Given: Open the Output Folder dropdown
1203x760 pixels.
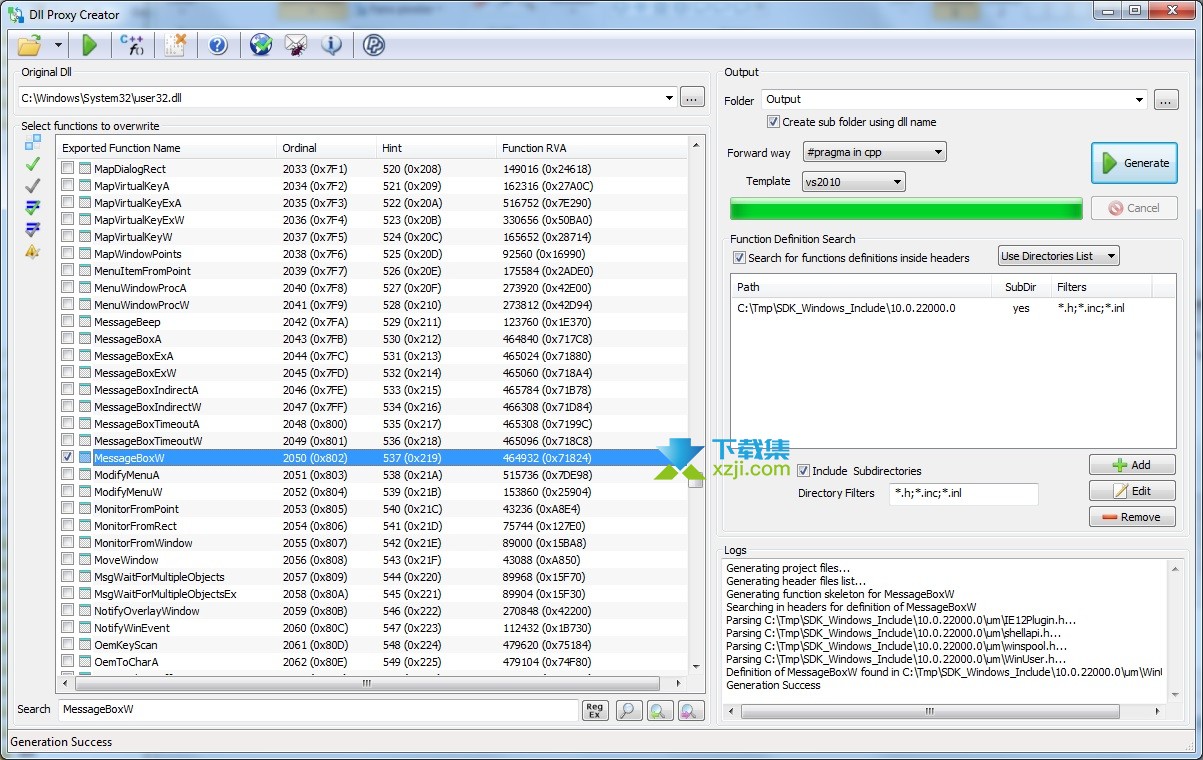Looking at the screenshot, I should (x=1139, y=99).
